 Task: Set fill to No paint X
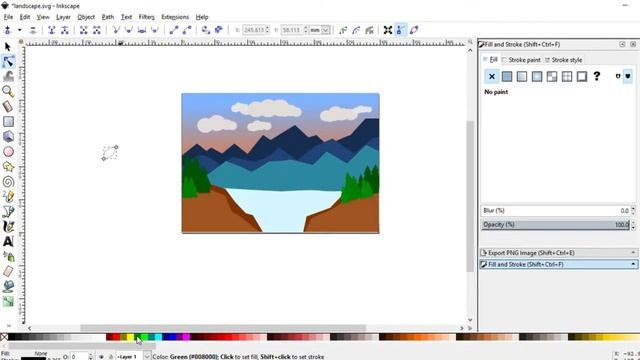(491, 76)
